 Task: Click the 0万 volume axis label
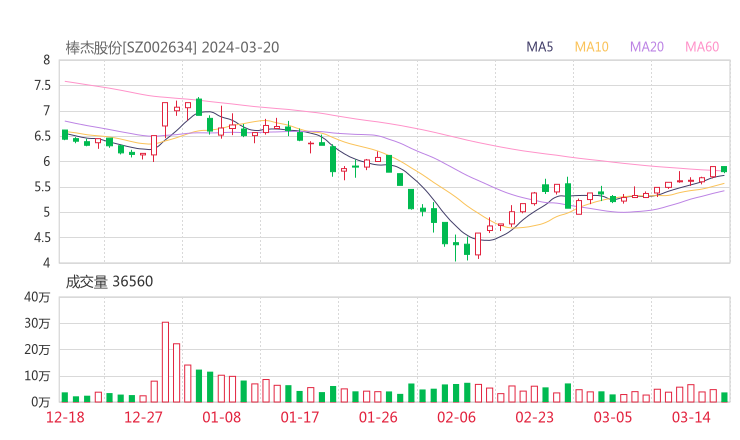[x=41, y=402]
